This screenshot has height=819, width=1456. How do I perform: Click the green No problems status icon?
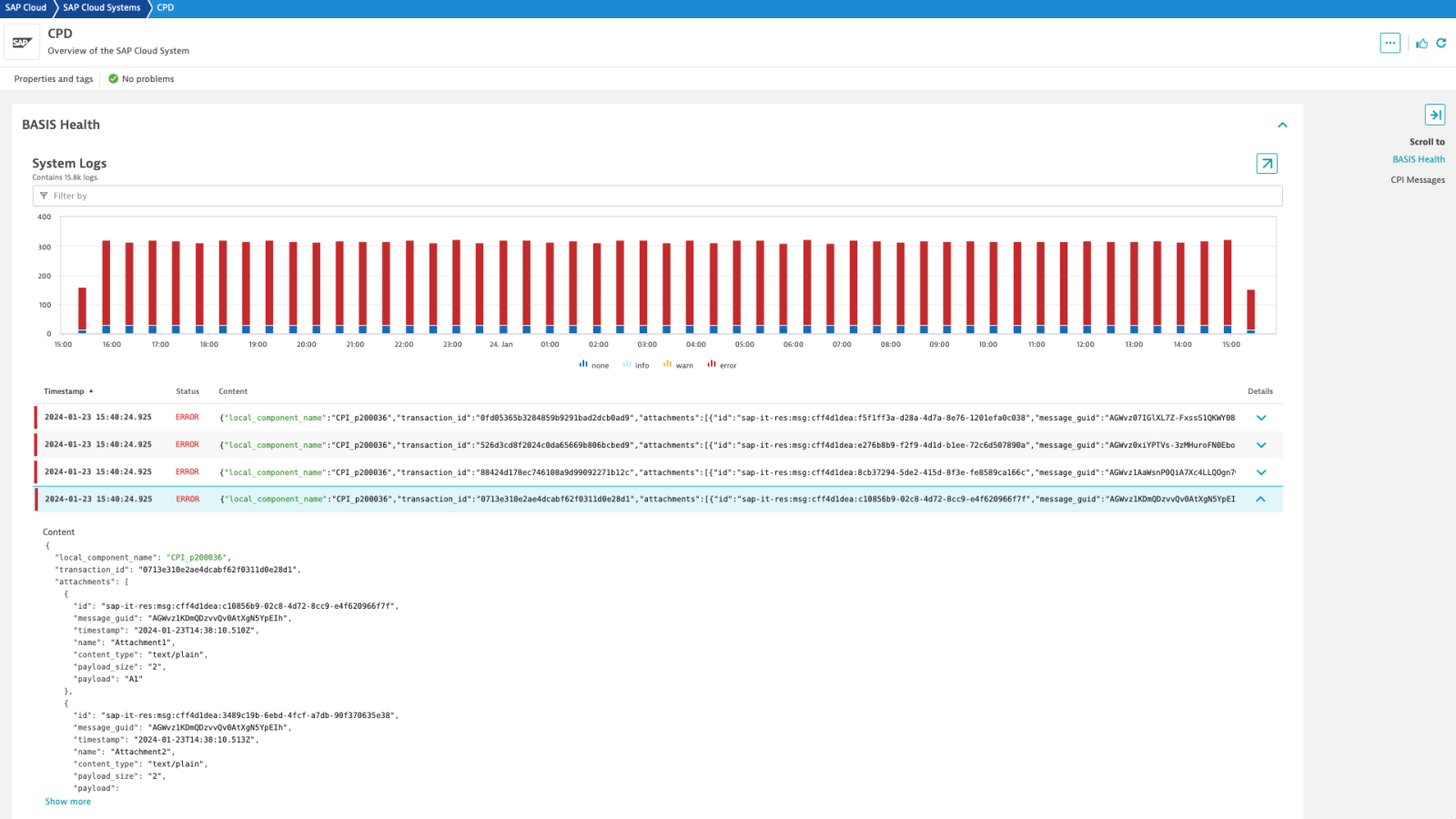pyautogui.click(x=112, y=78)
